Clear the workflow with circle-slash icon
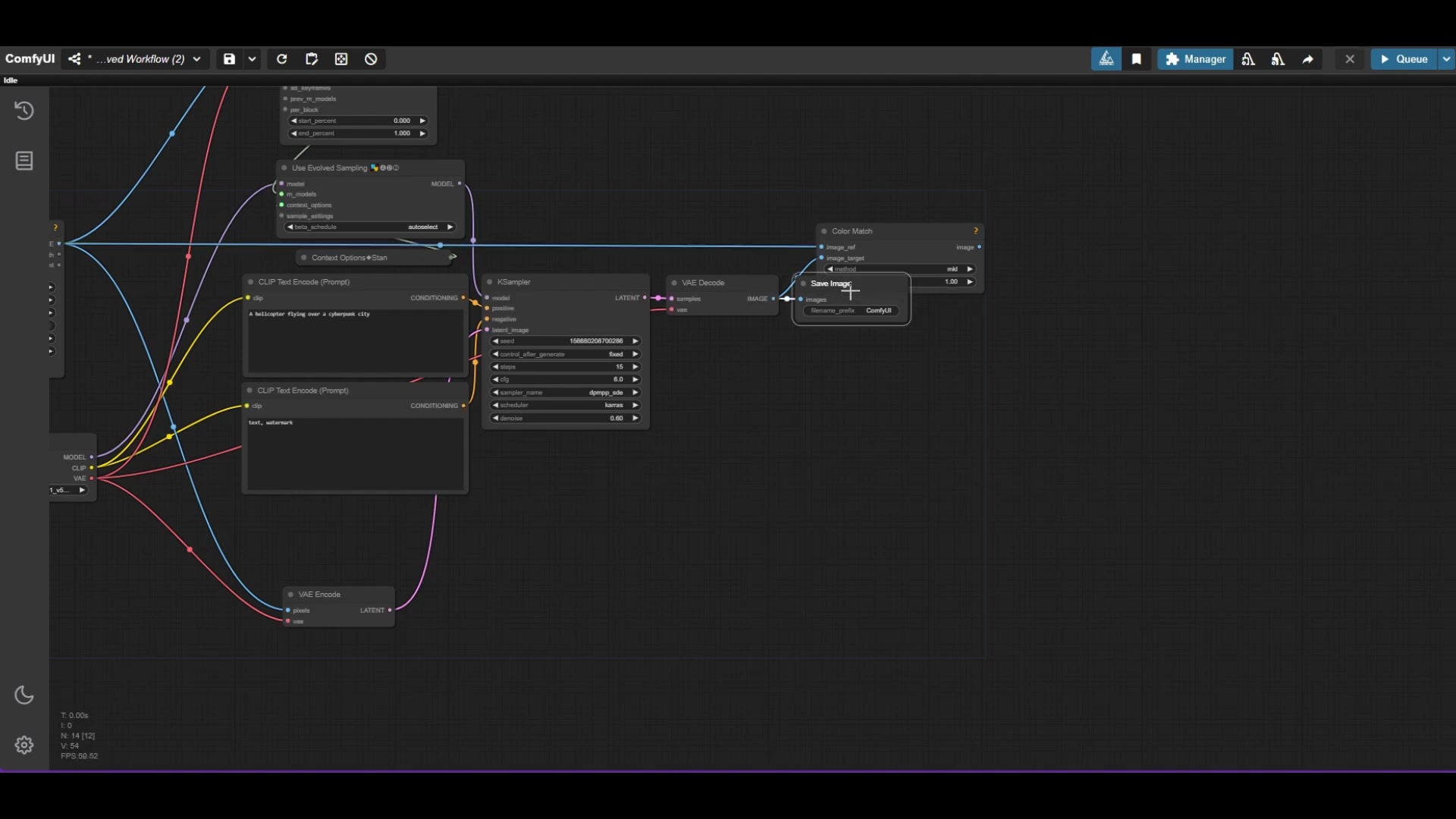Screen dimensions: 1456x819 coord(371,59)
